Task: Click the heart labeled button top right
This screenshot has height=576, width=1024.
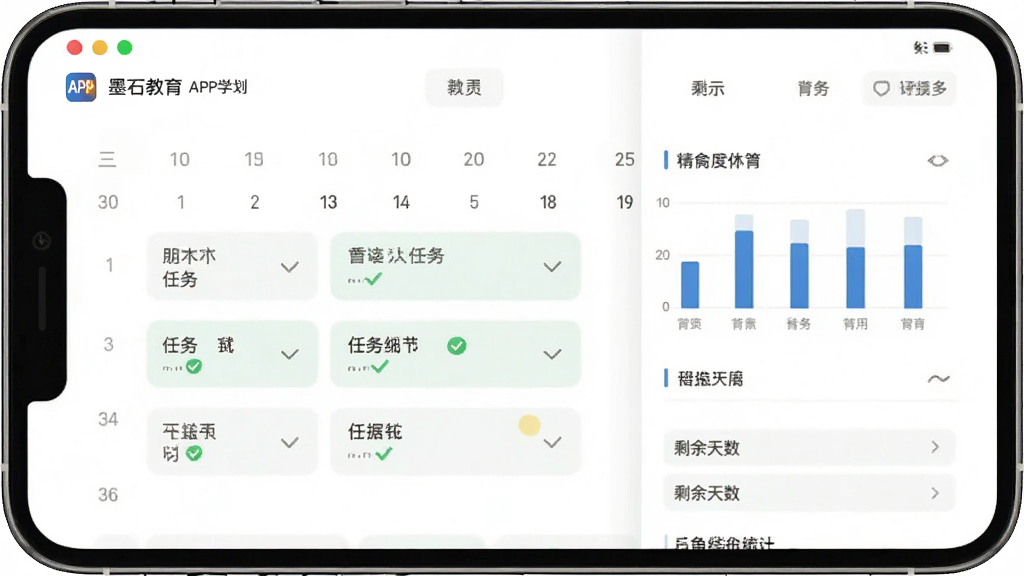Action: pos(910,88)
